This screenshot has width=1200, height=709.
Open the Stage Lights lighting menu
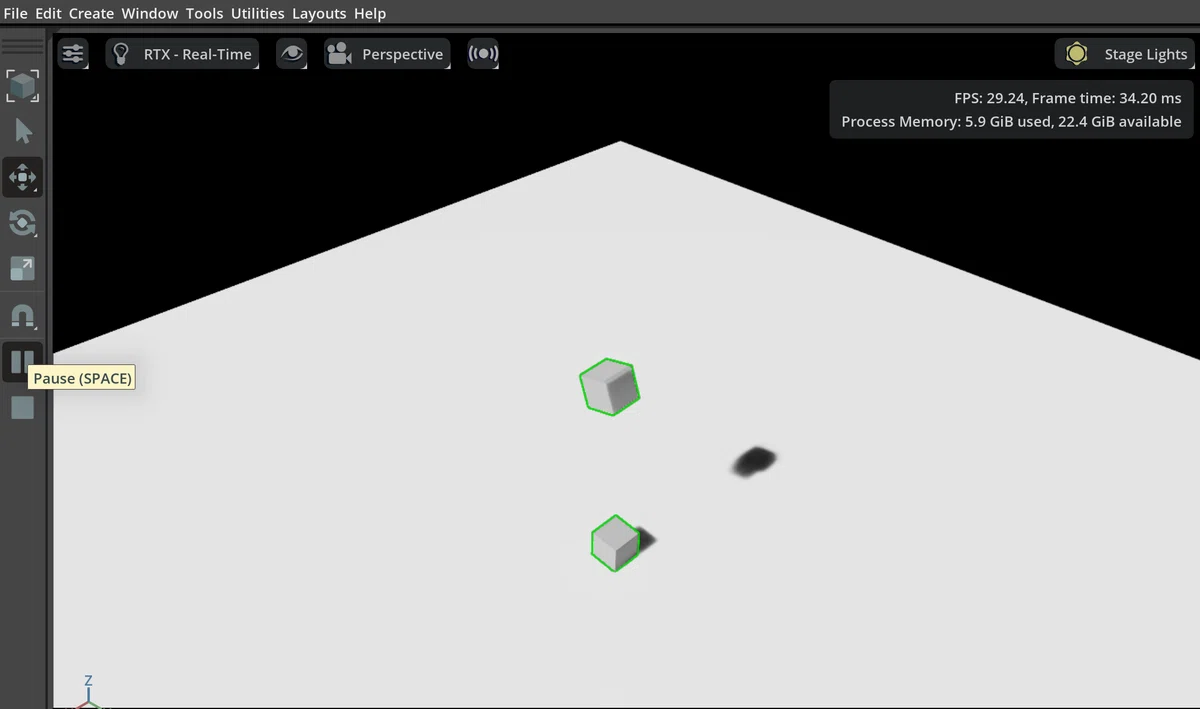click(1125, 54)
